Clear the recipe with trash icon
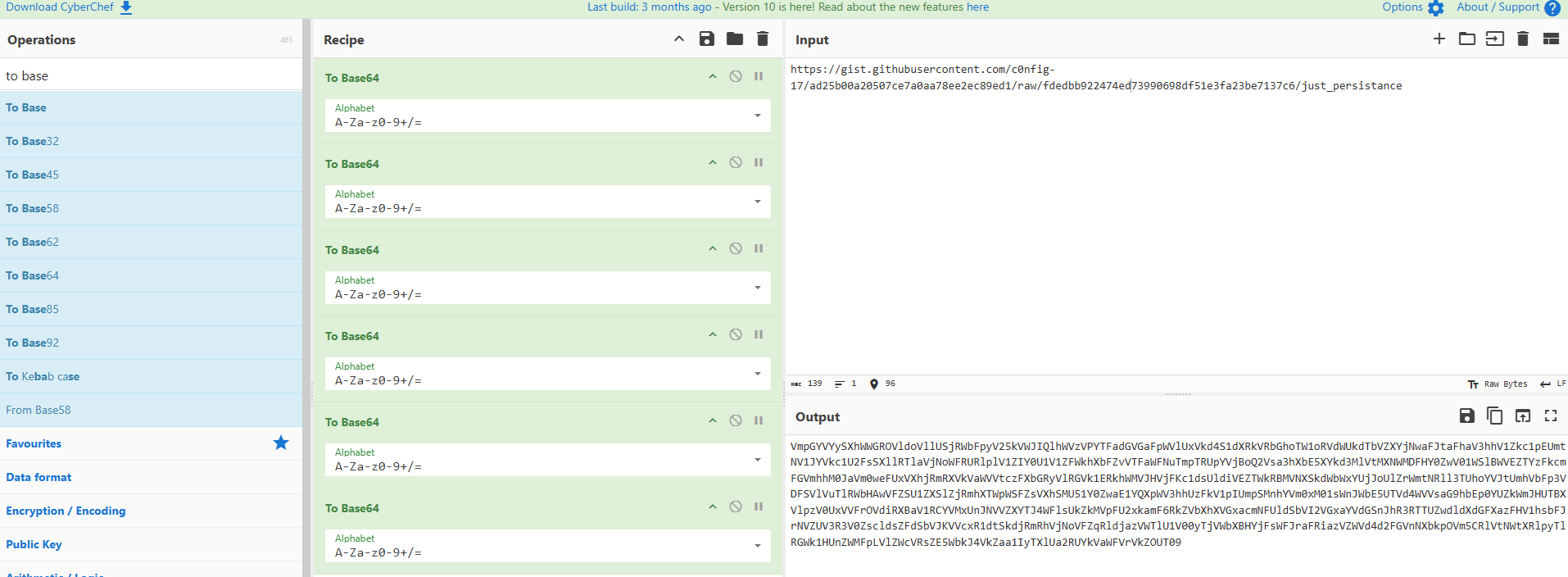1568x577 pixels. tap(762, 39)
